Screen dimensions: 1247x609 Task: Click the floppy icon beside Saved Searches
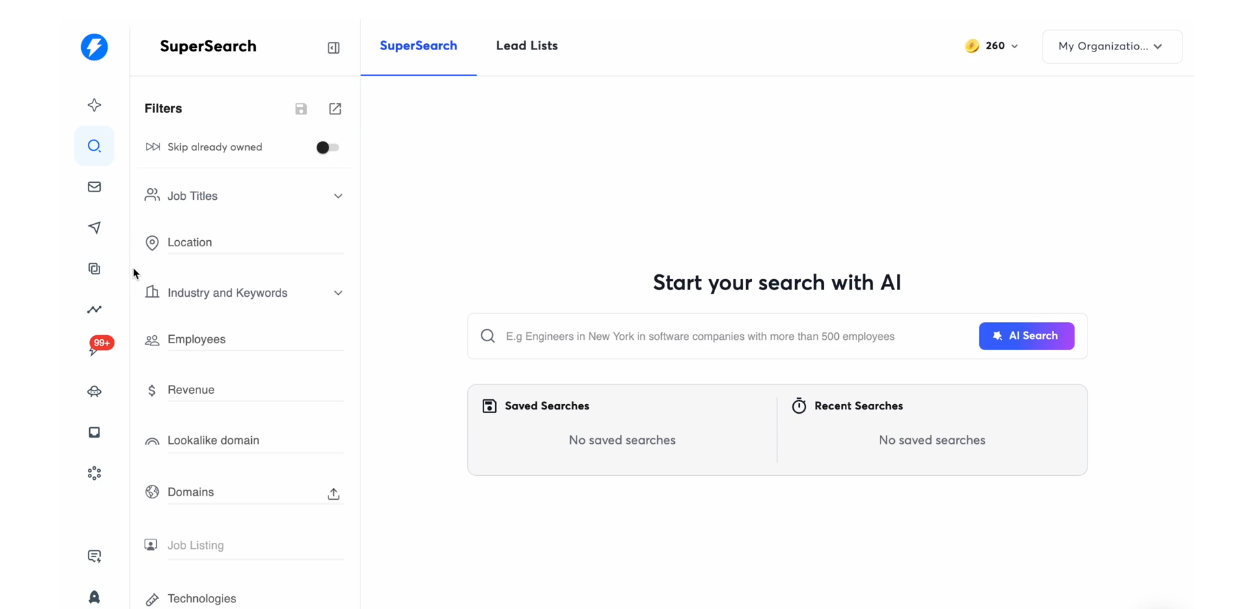pos(490,406)
